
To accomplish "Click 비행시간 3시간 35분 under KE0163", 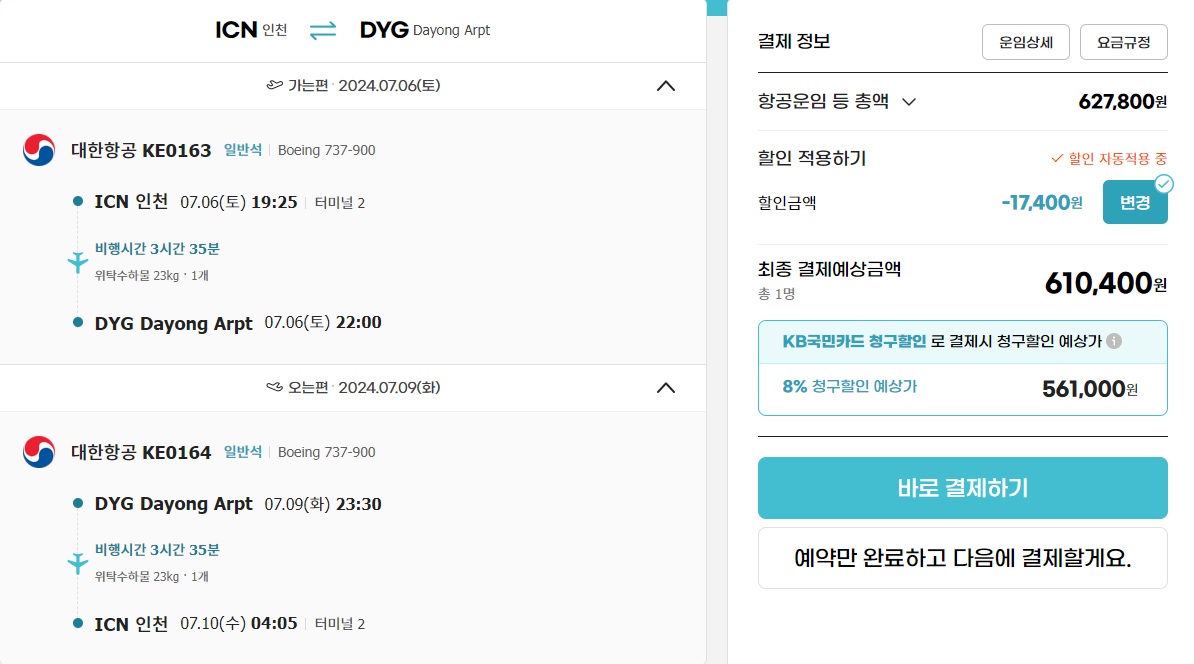I will pyautogui.click(x=157, y=249).
